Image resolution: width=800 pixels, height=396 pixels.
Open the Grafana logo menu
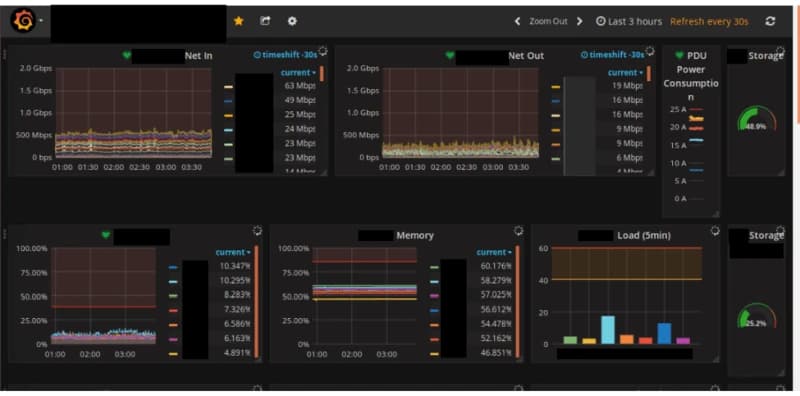pos(23,21)
